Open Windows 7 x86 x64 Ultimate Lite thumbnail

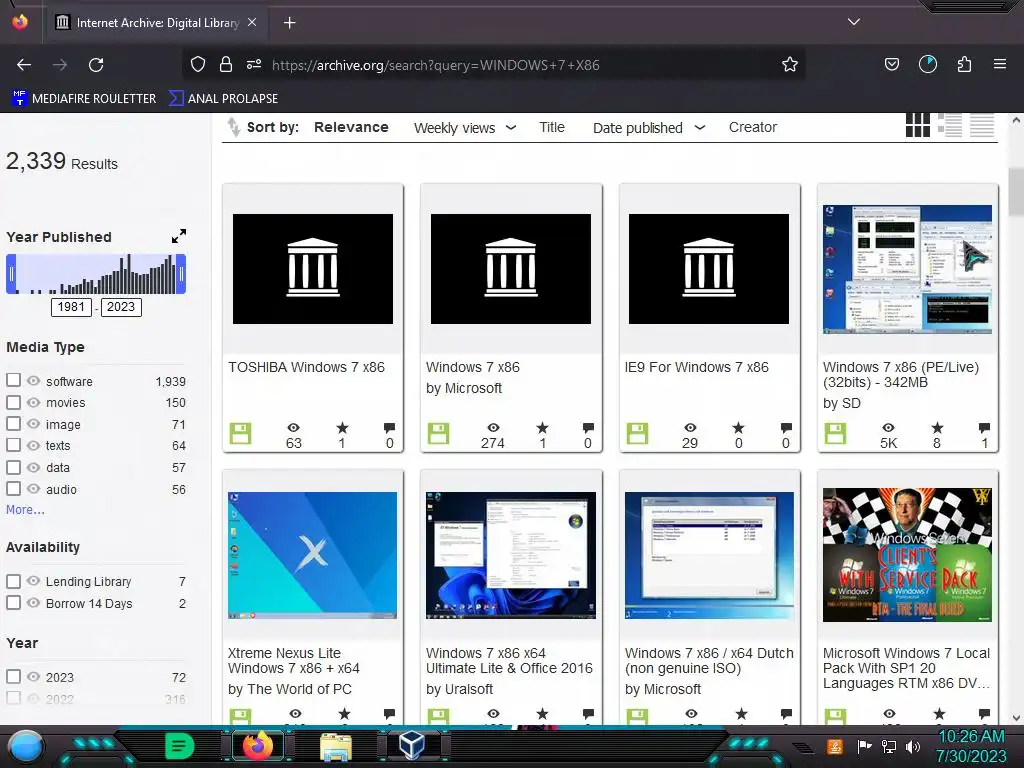[x=511, y=555]
